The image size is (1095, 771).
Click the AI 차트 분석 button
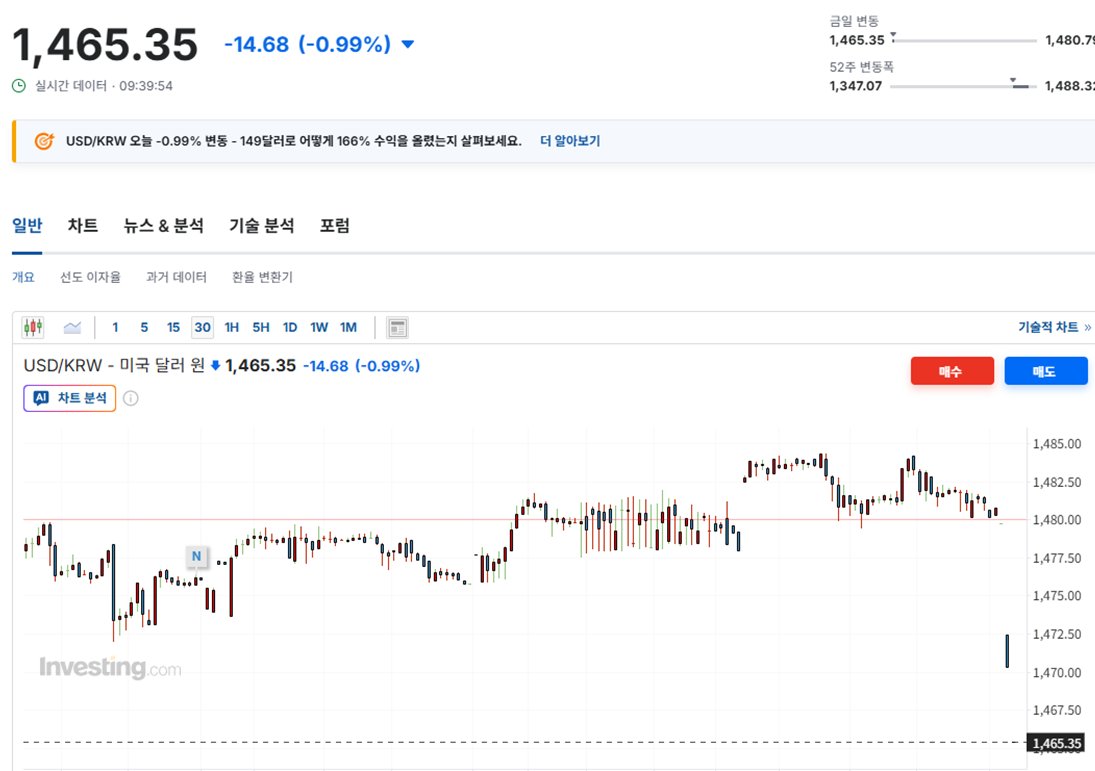pyautogui.click(x=70, y=398)
